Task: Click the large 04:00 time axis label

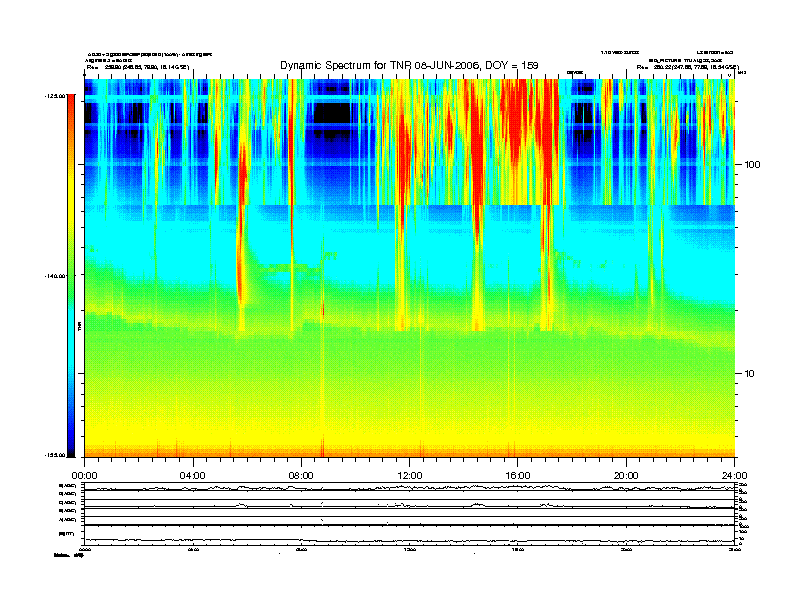Action: click(x=193, y=475)
